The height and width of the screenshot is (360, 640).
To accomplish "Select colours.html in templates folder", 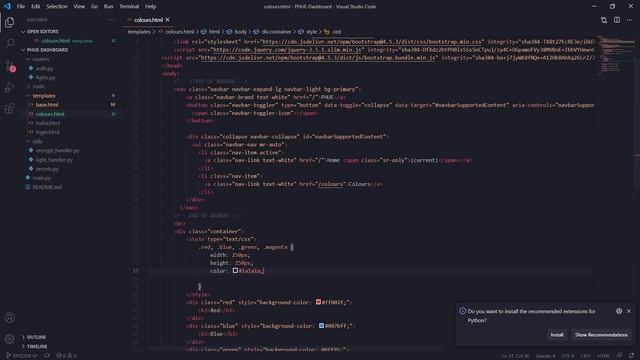I will coord(50,114).
